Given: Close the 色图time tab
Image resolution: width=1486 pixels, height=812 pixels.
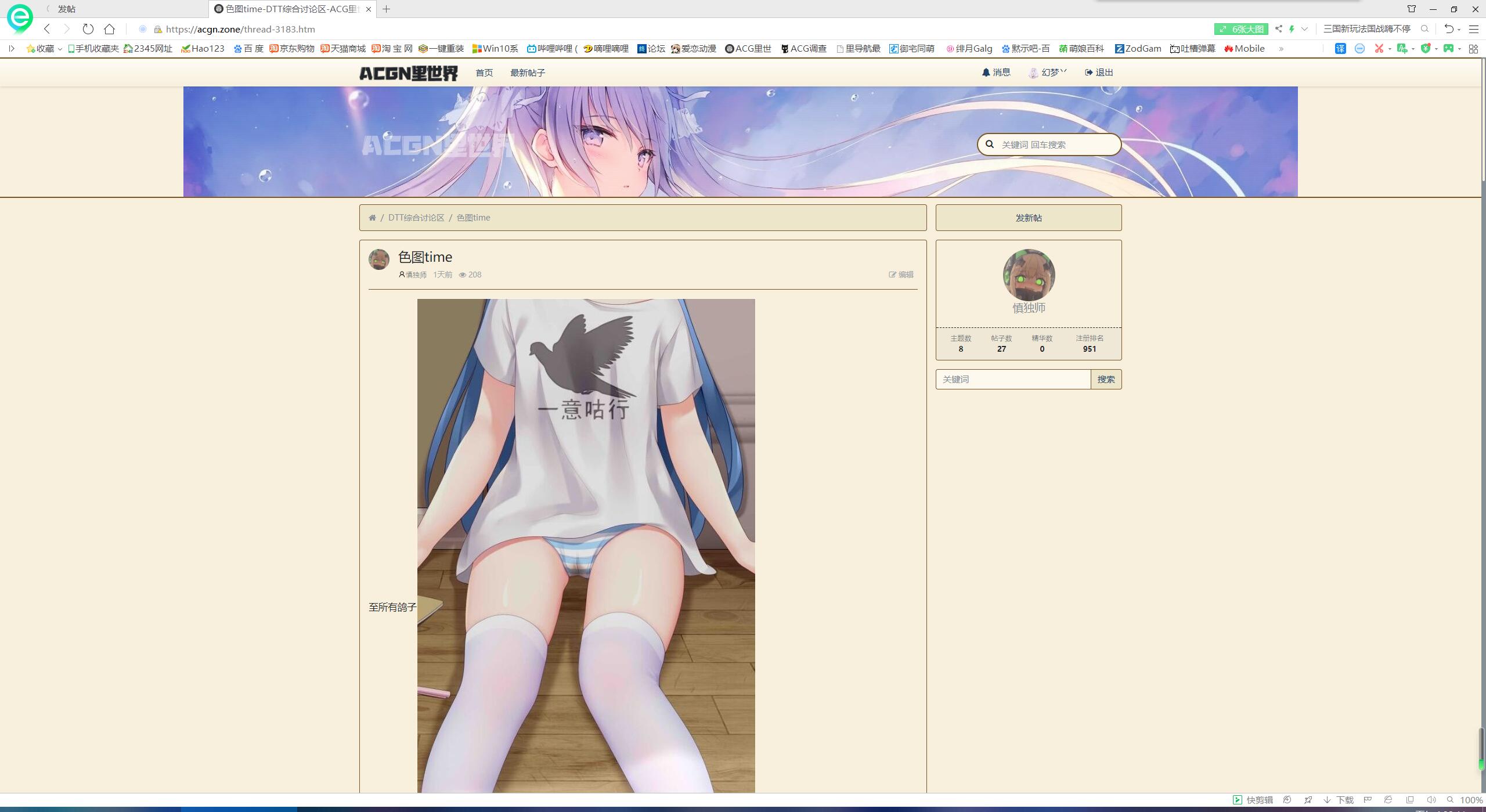Looking at the screenshot, I should (x=369, y=9).
